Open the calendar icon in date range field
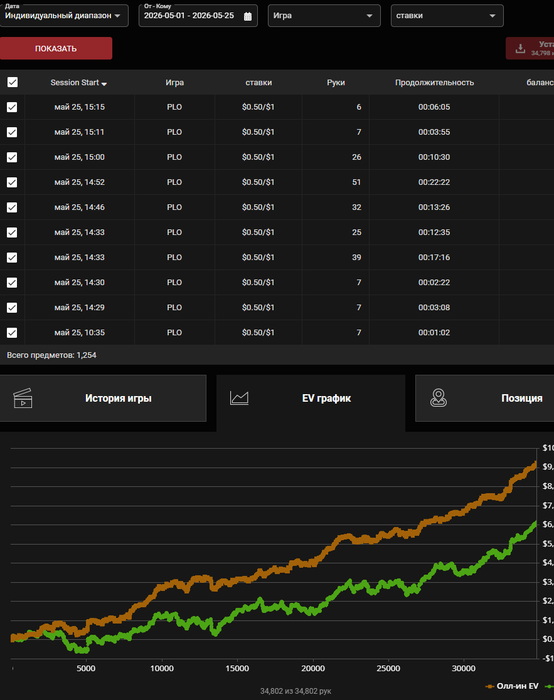The width and height of the screenshot is (554, 700). click(x=248, y=17)
